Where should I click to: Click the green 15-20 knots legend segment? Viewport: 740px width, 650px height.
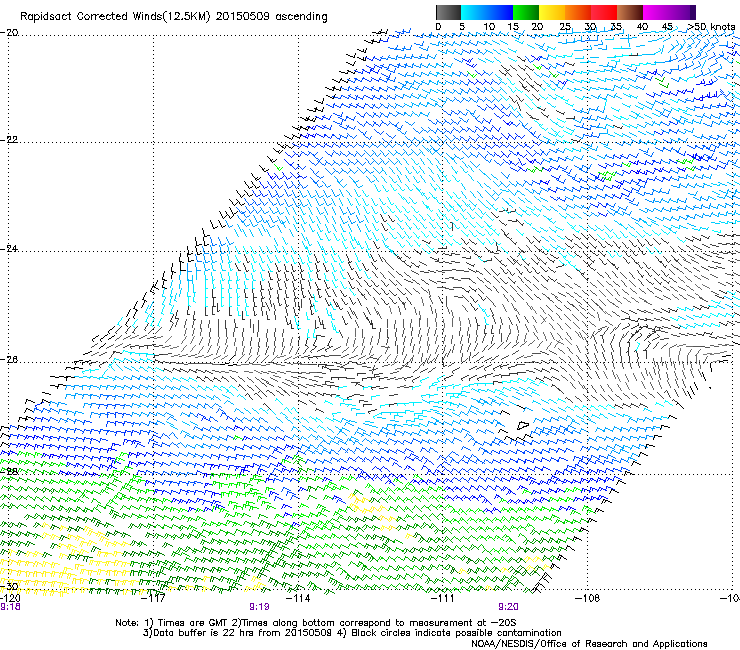tap(526, 12)
